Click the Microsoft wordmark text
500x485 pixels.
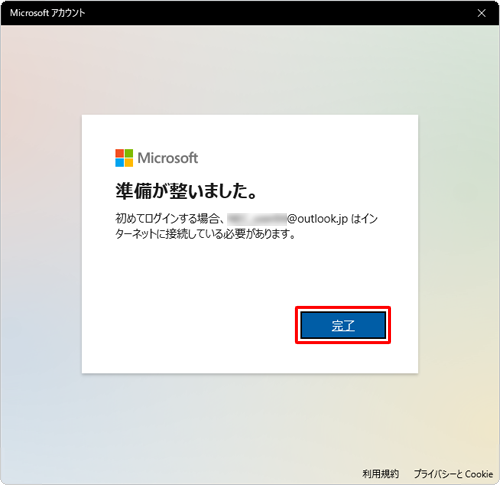click(x=168, y=158)
